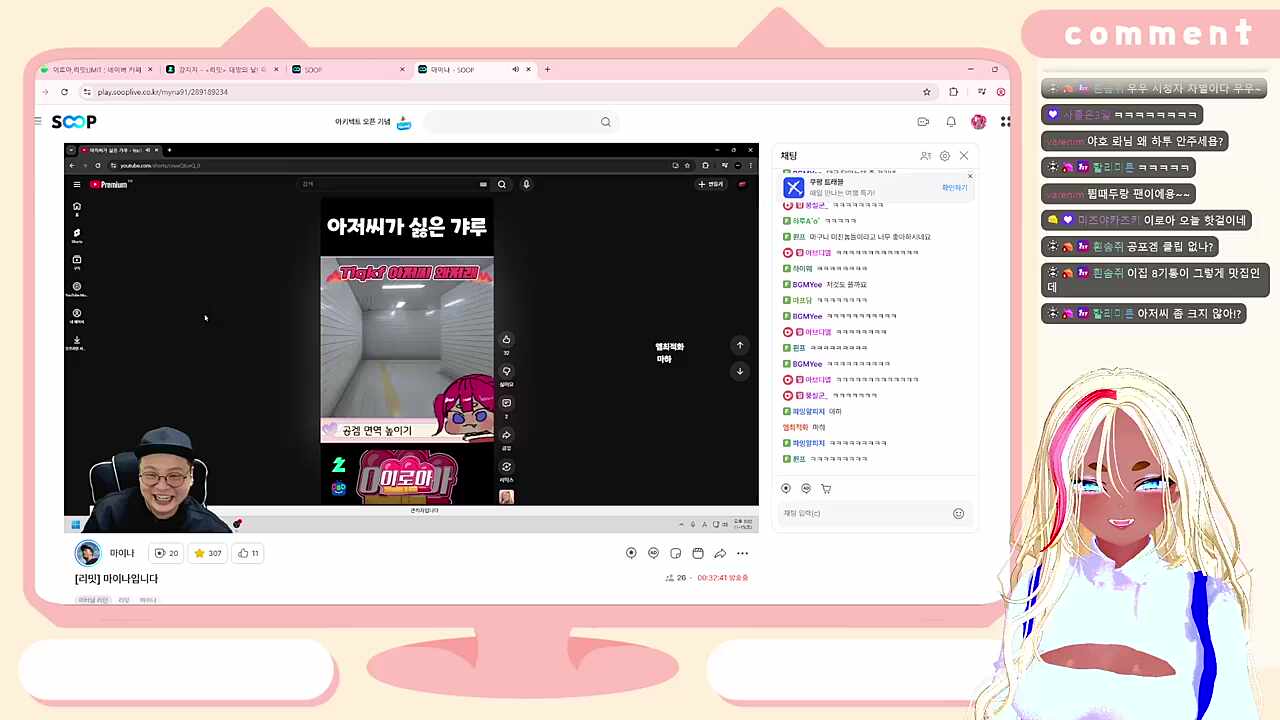Like the YouTube Short in the stream

[506, 340]
